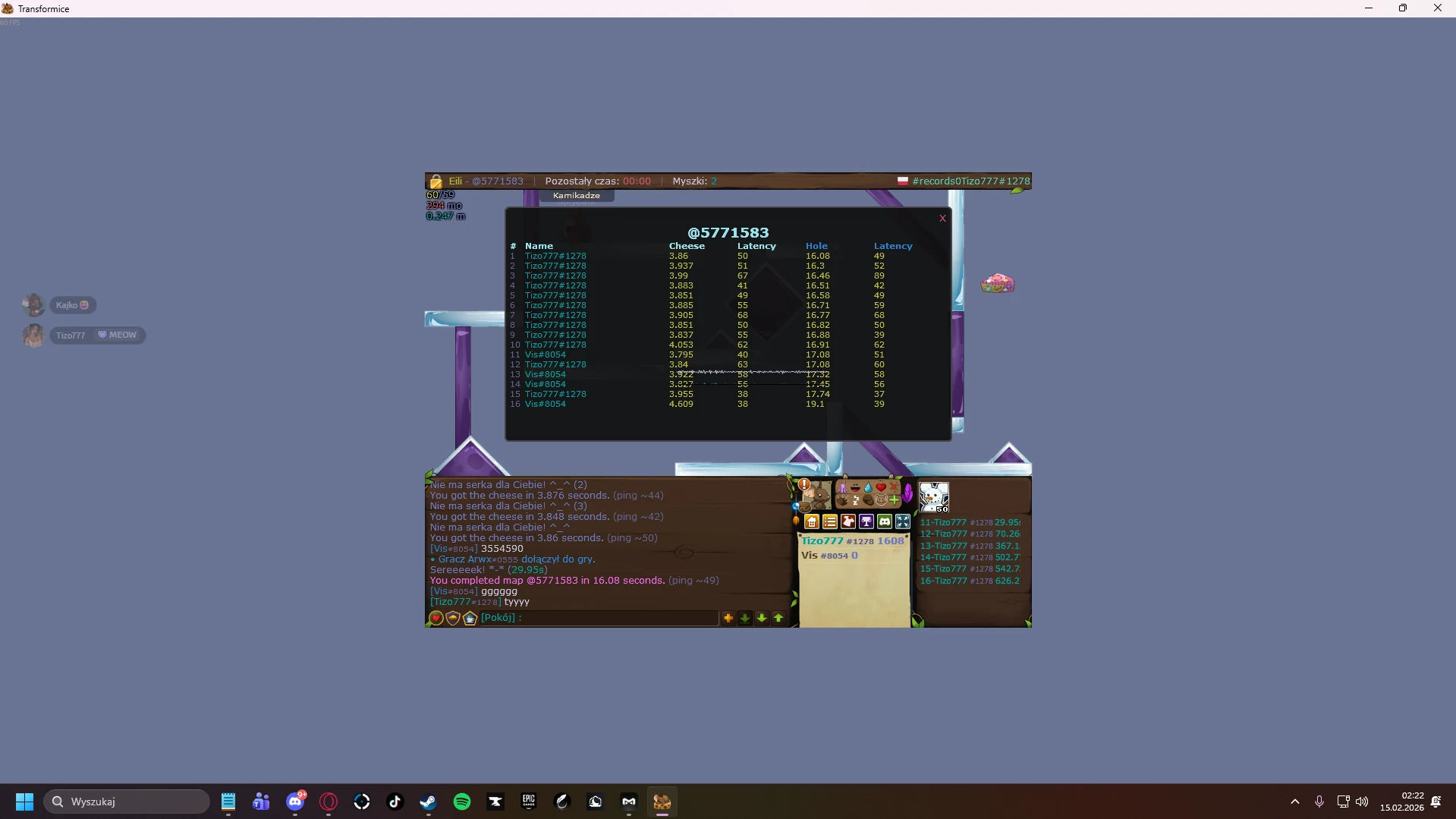Click the snowman avatar with 50
Viewport: 1456px width, 819px height.
point(934,497)
